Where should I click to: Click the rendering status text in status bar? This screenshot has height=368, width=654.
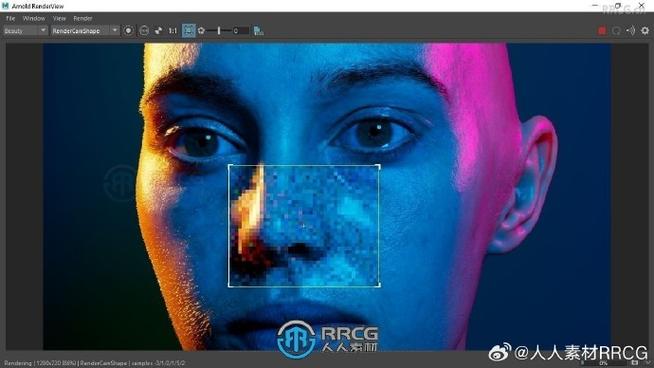pyautogui.click(x=94, y=363)
